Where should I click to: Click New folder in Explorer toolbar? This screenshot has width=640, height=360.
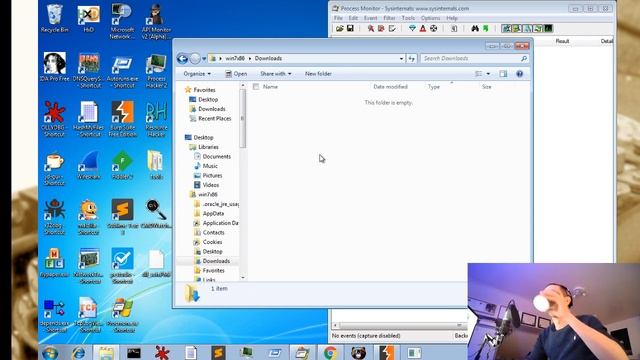coord(318,74)
